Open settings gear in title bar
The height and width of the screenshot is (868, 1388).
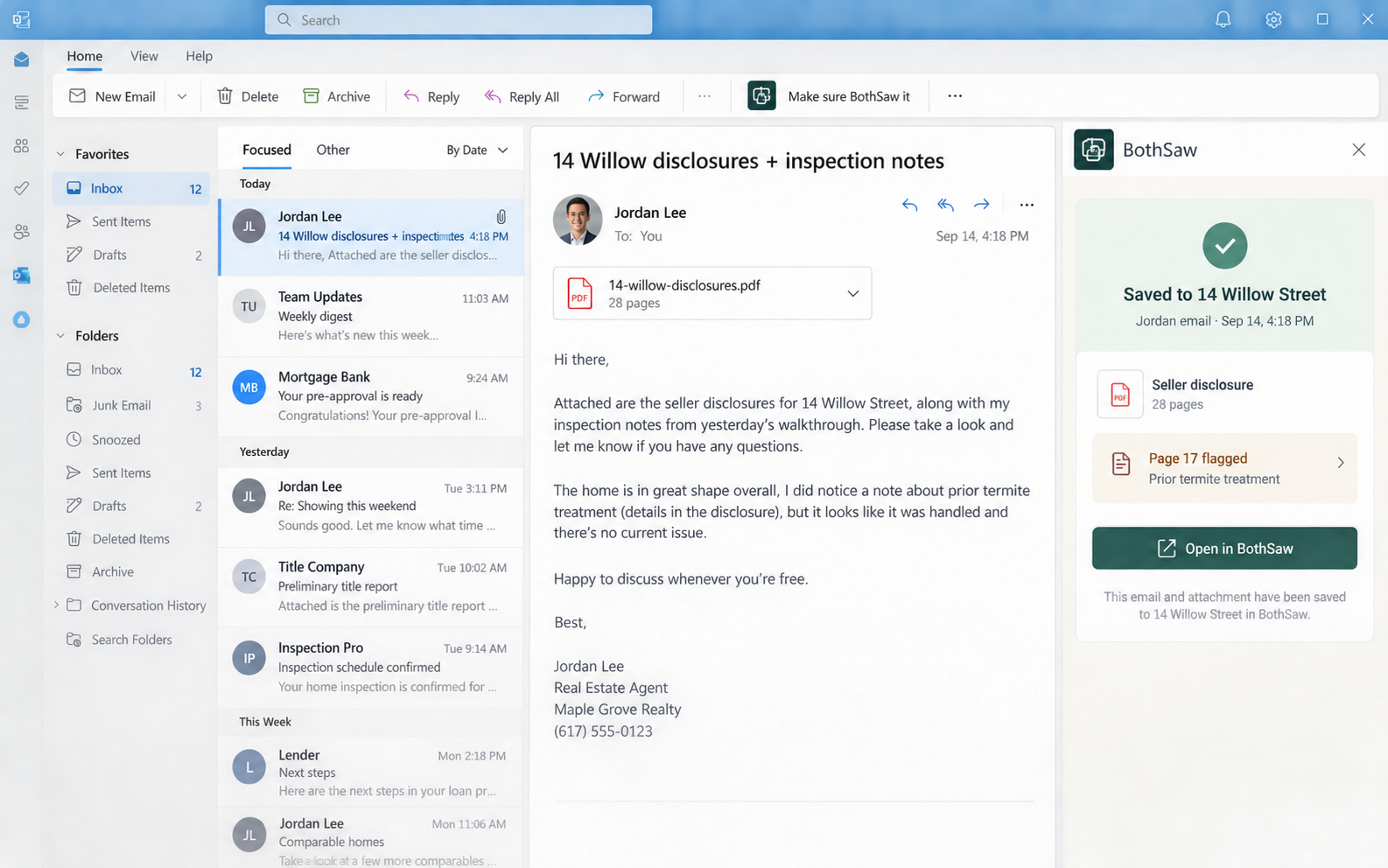(x=1273, y=19)
